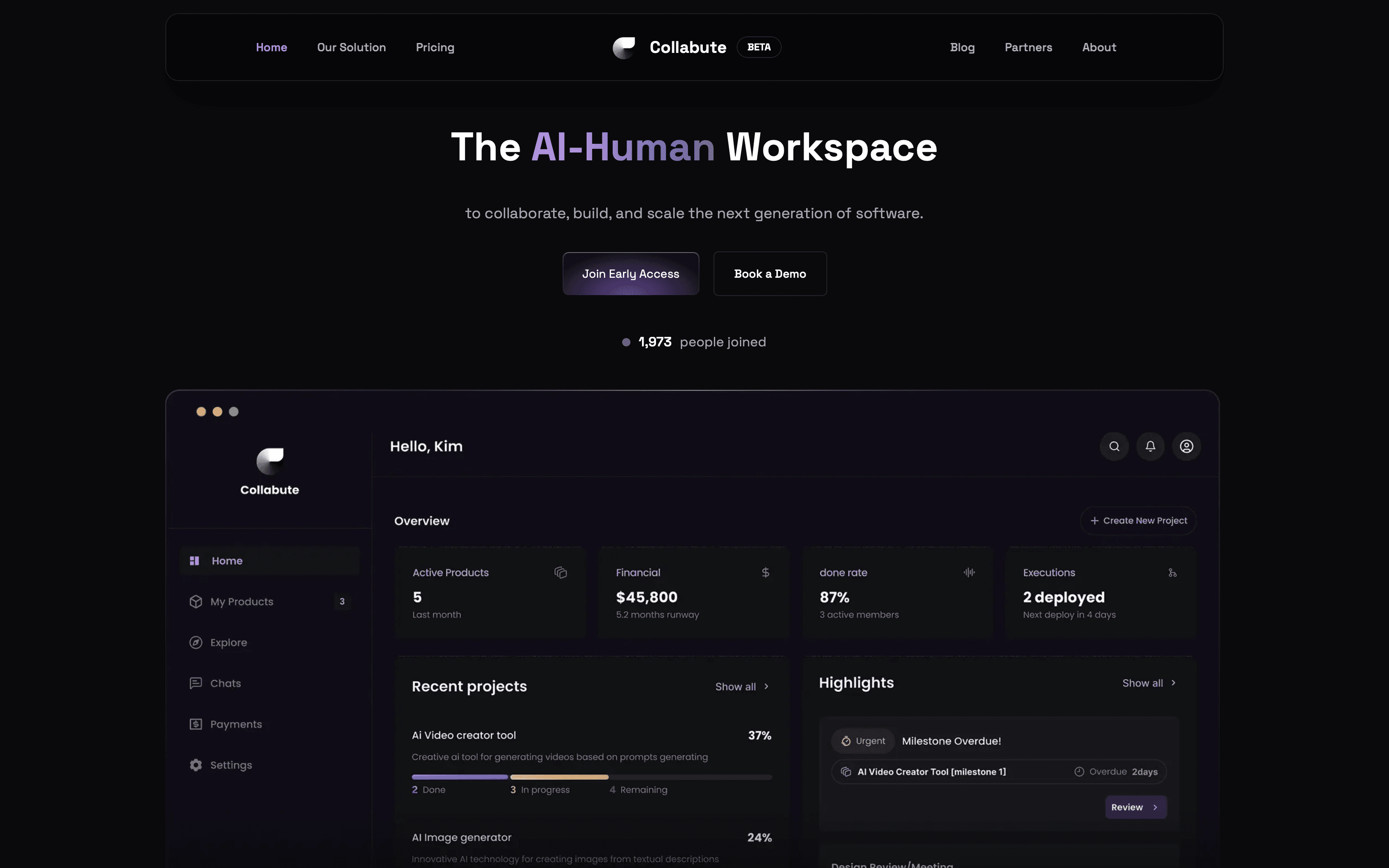Click the Collabute logo in the navbar
Image resolution: width=1389 pixels, height=868 pixels.
624,48
